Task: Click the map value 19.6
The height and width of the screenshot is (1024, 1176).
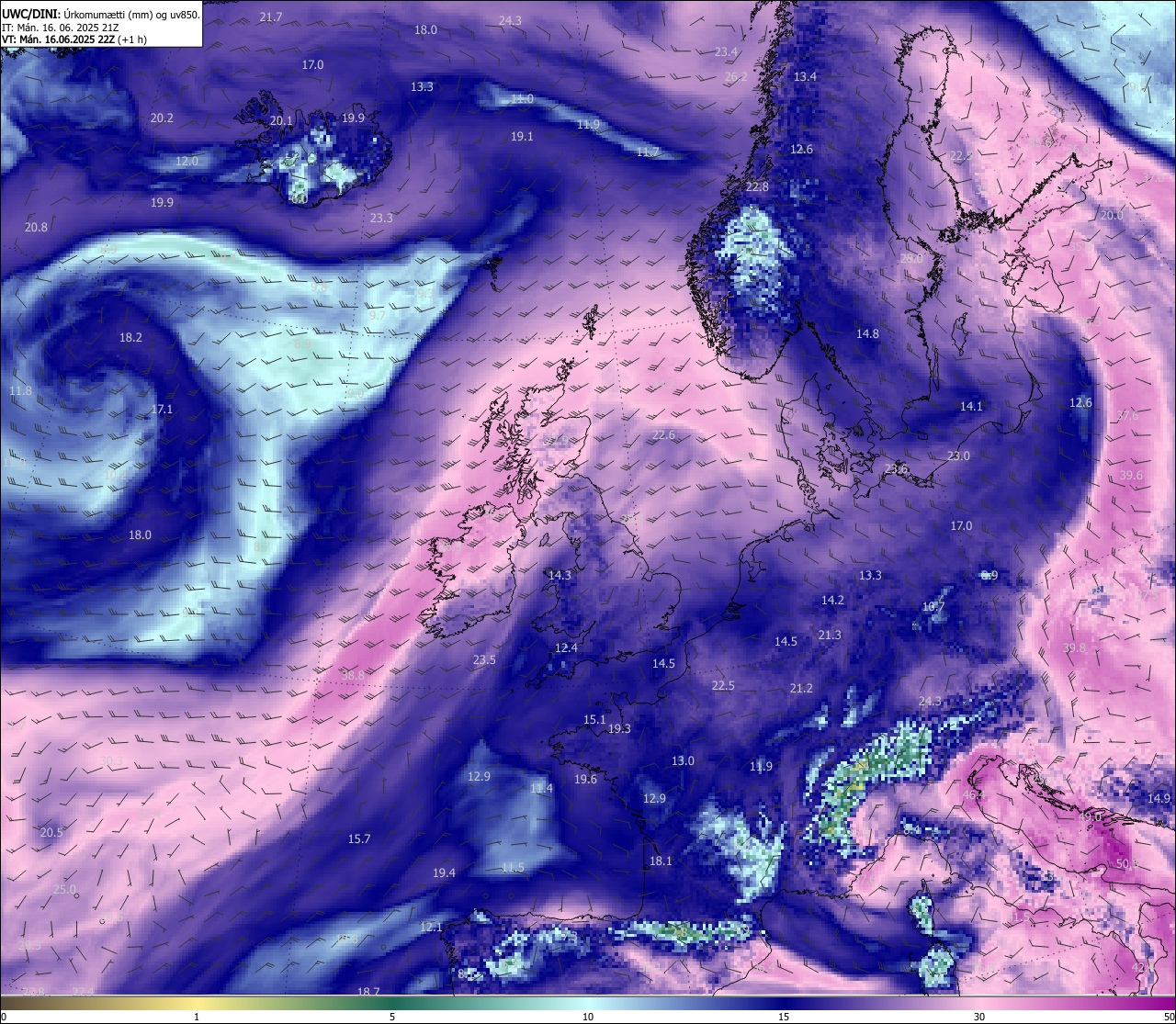Action: click(x=585, y=779)
